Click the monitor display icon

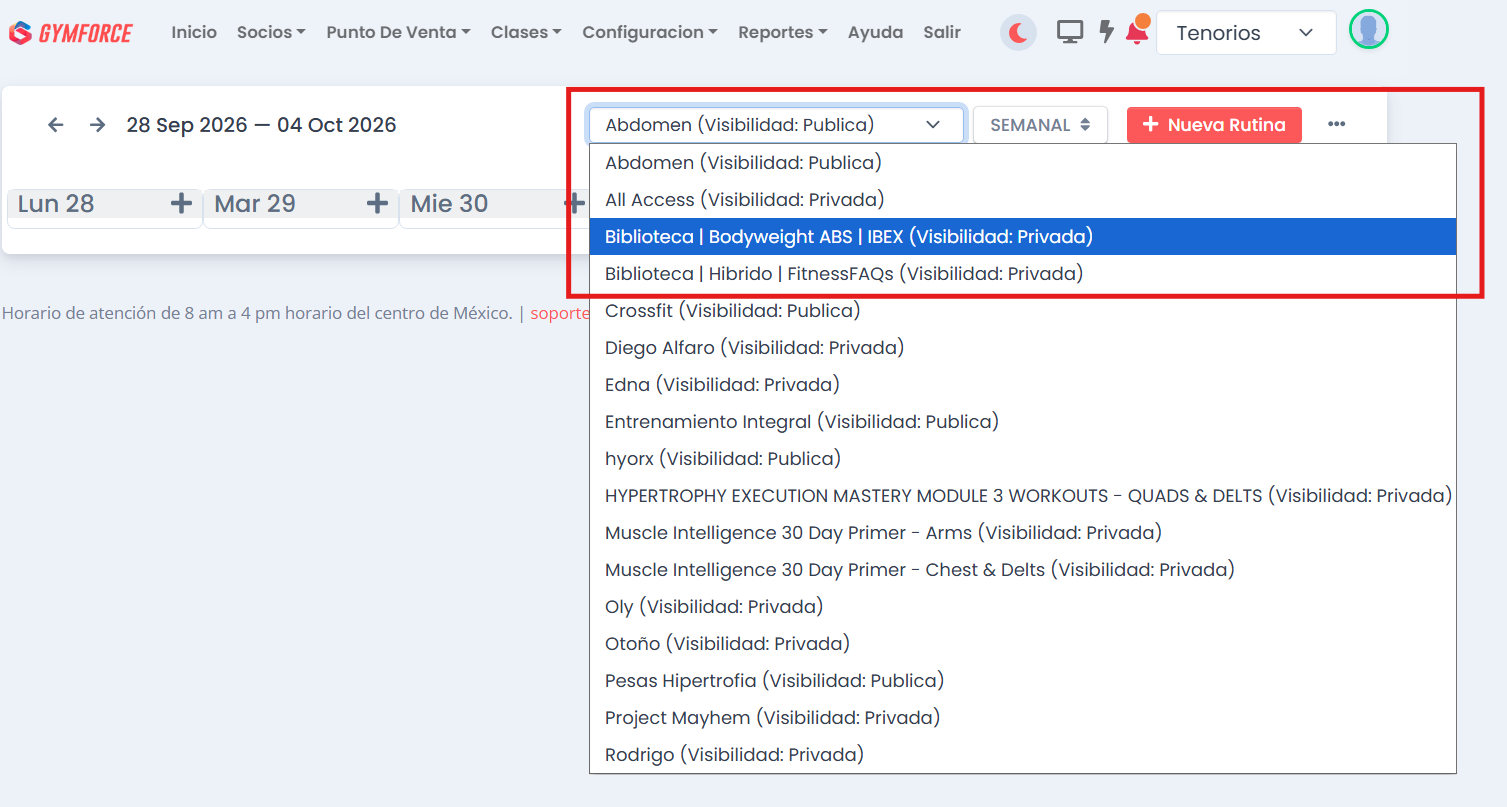1070,33
